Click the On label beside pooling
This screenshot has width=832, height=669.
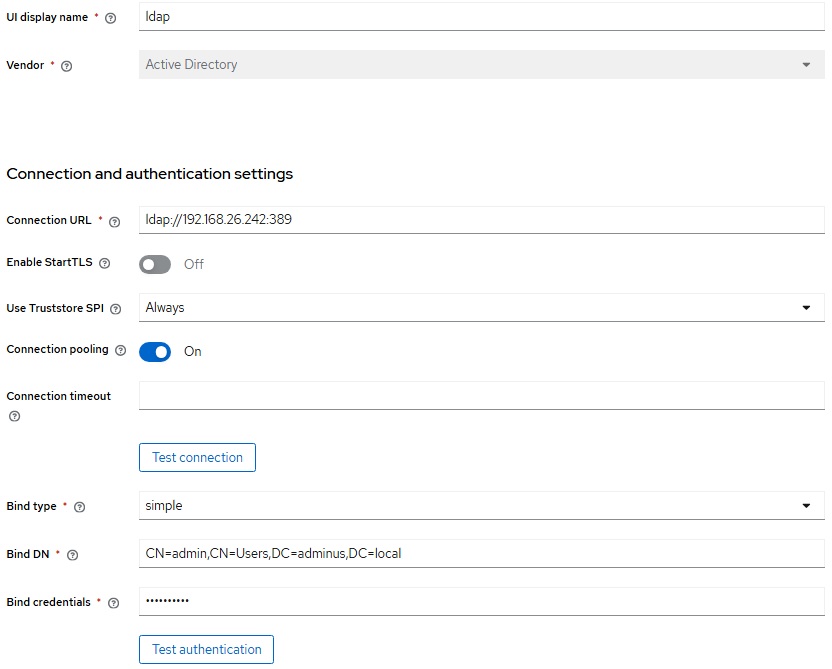tap(193, 352)
